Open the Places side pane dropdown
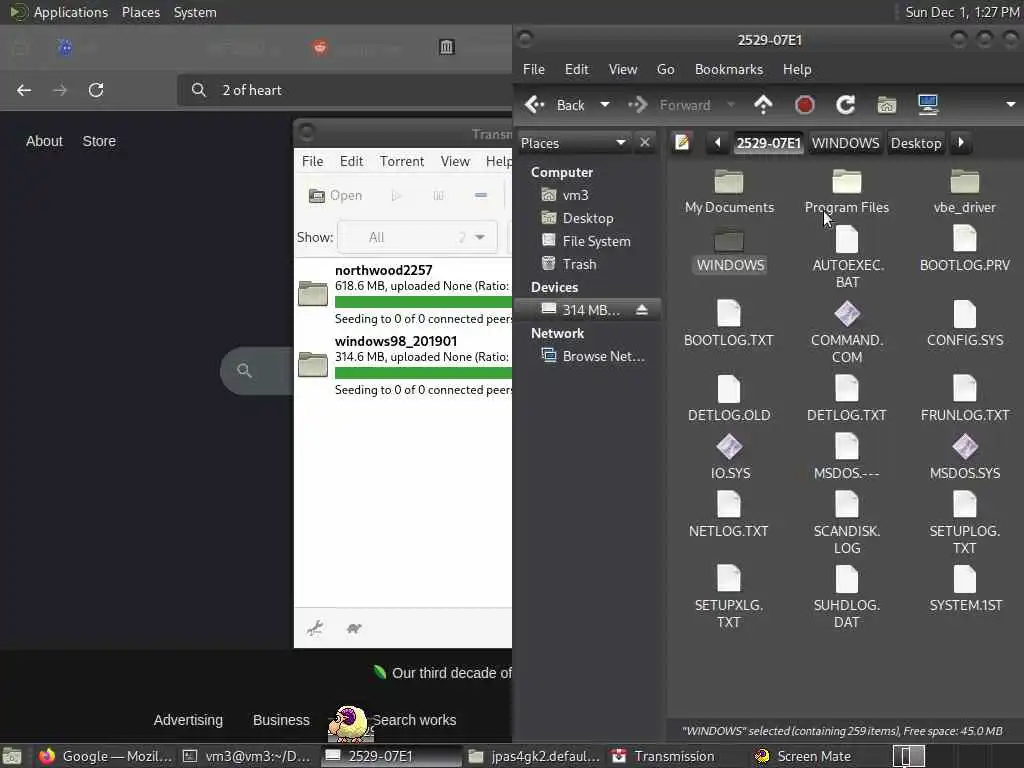The height and width of the screenshot is (768, 1024). click(x=574, y=143)
